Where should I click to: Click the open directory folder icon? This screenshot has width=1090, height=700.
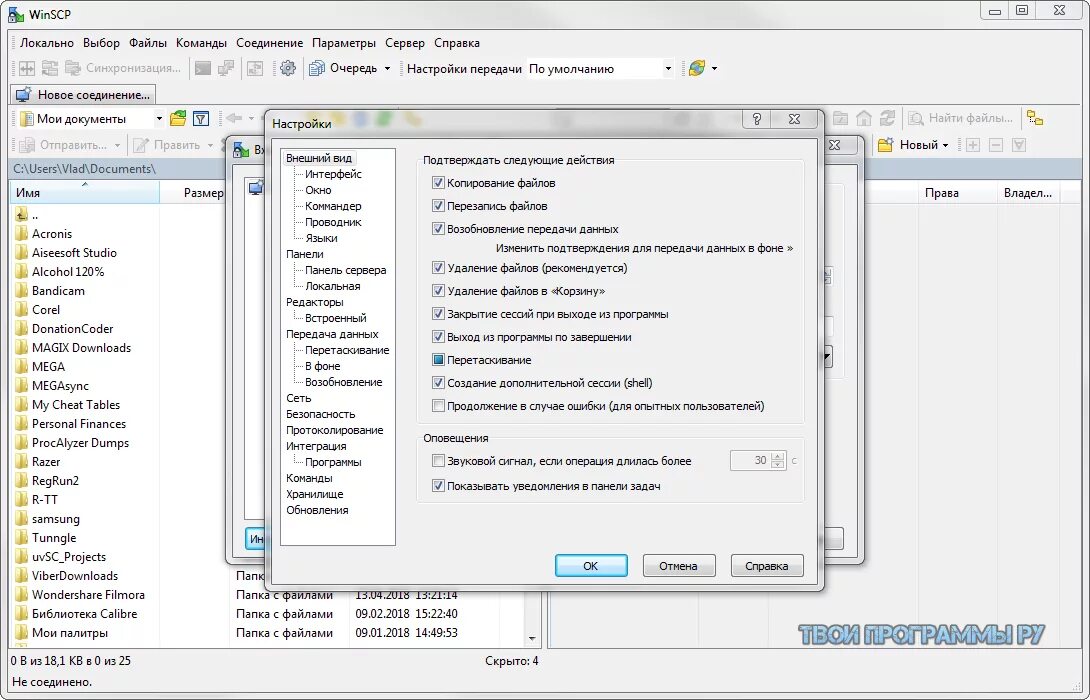(179, 118)
